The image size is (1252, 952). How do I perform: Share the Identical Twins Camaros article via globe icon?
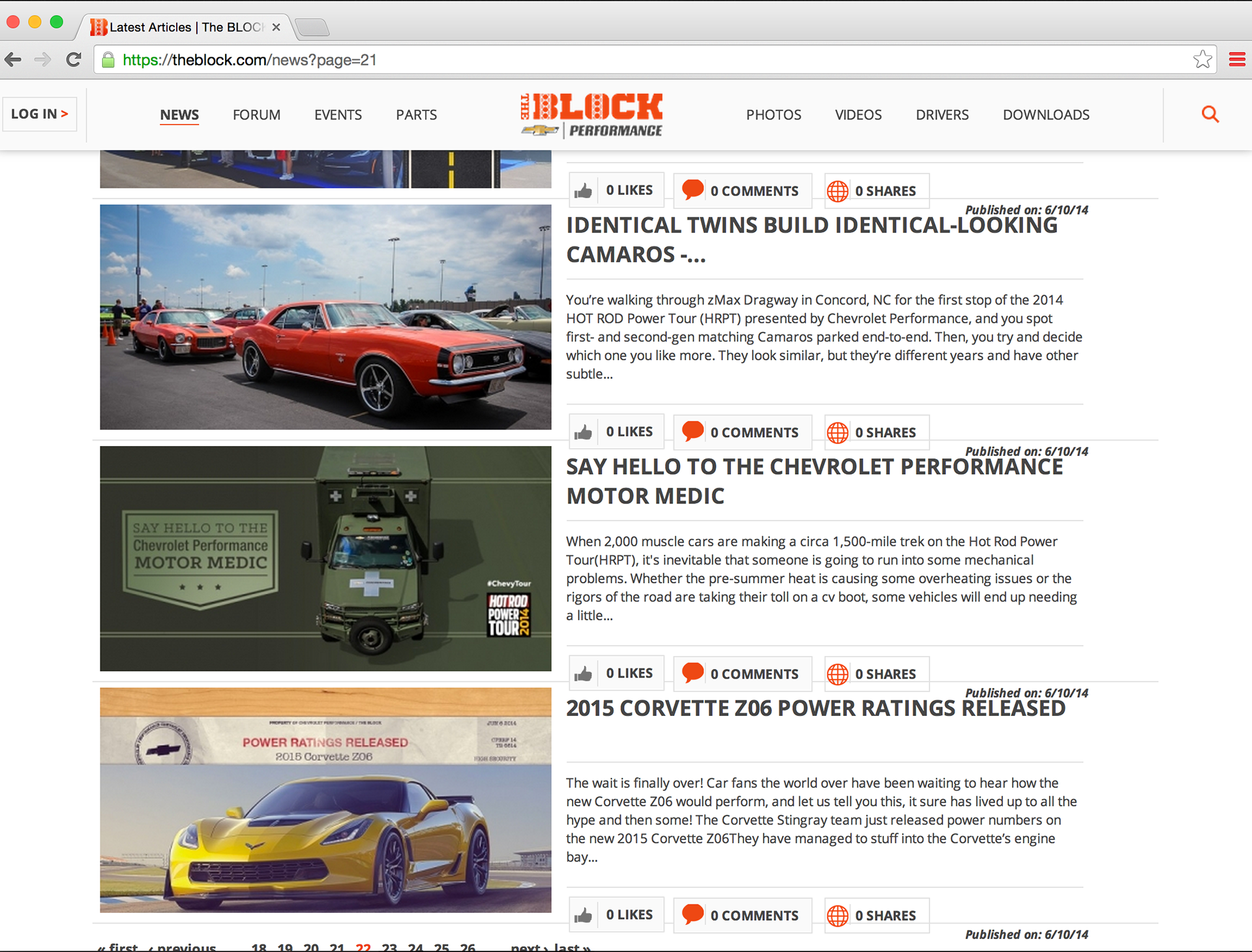point(837,432)
